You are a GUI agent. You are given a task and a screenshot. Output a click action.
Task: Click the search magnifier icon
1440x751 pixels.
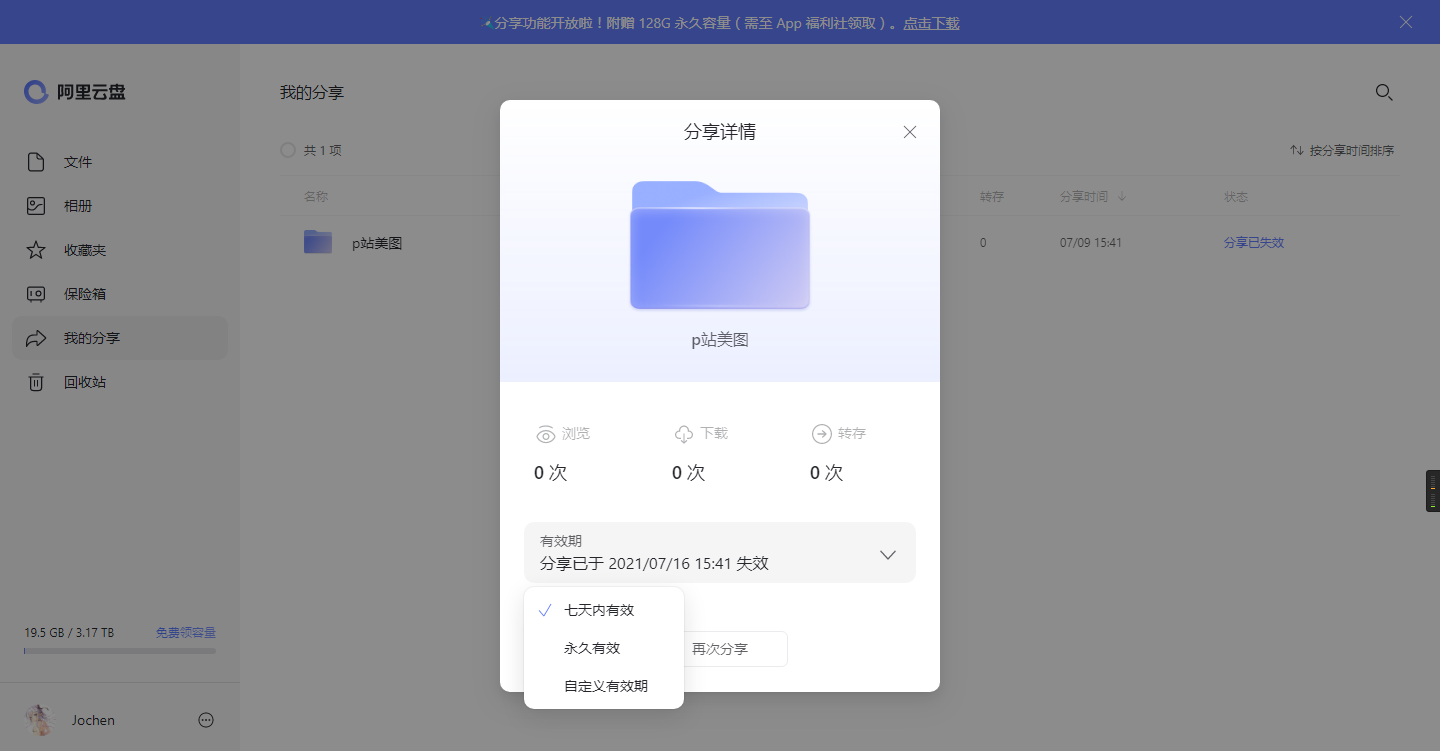1384,92
